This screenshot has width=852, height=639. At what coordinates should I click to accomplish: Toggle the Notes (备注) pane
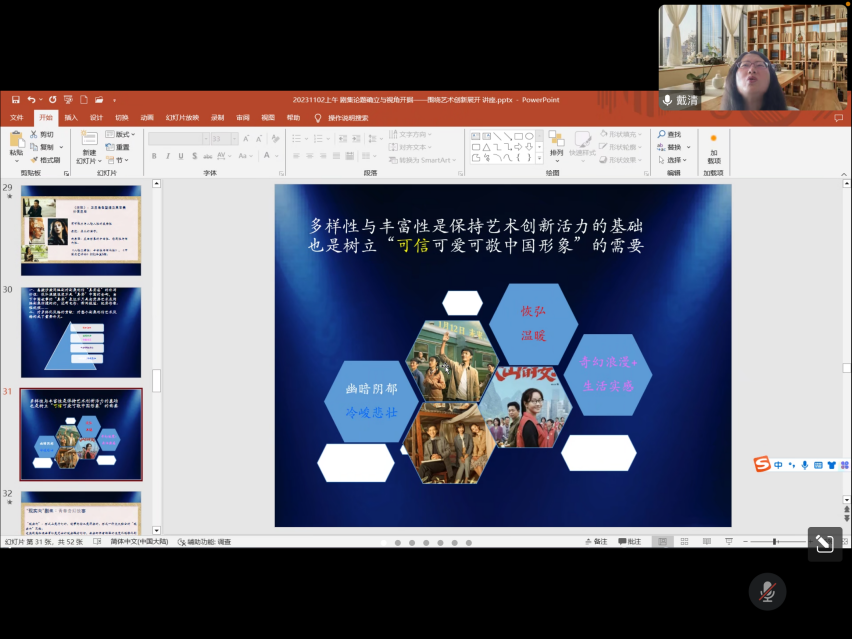594,542
